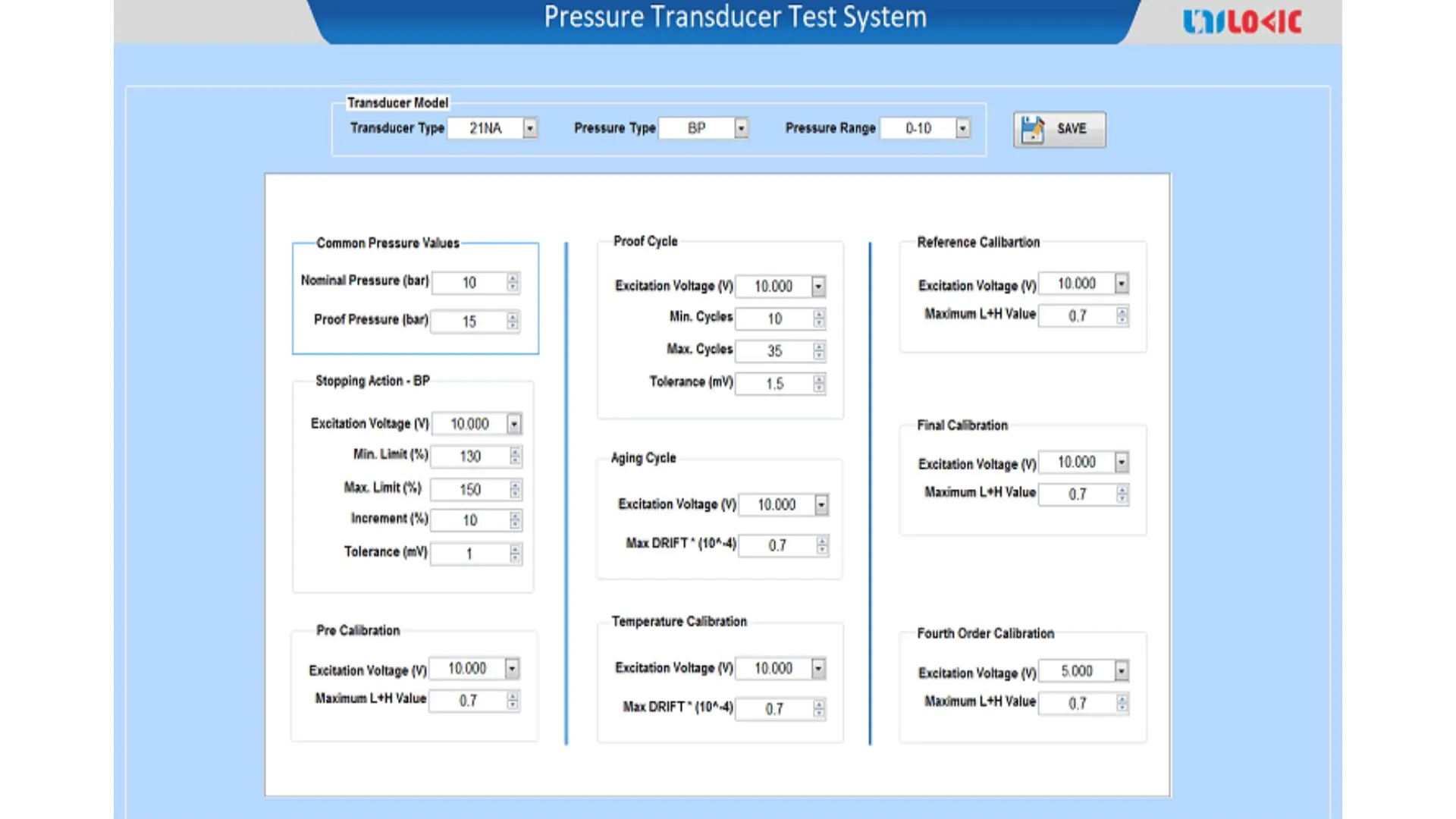Open Pre Calibration Excitation Voltage dropdown
This screenshot has height=819, width=1456.
tap(512, 668)
